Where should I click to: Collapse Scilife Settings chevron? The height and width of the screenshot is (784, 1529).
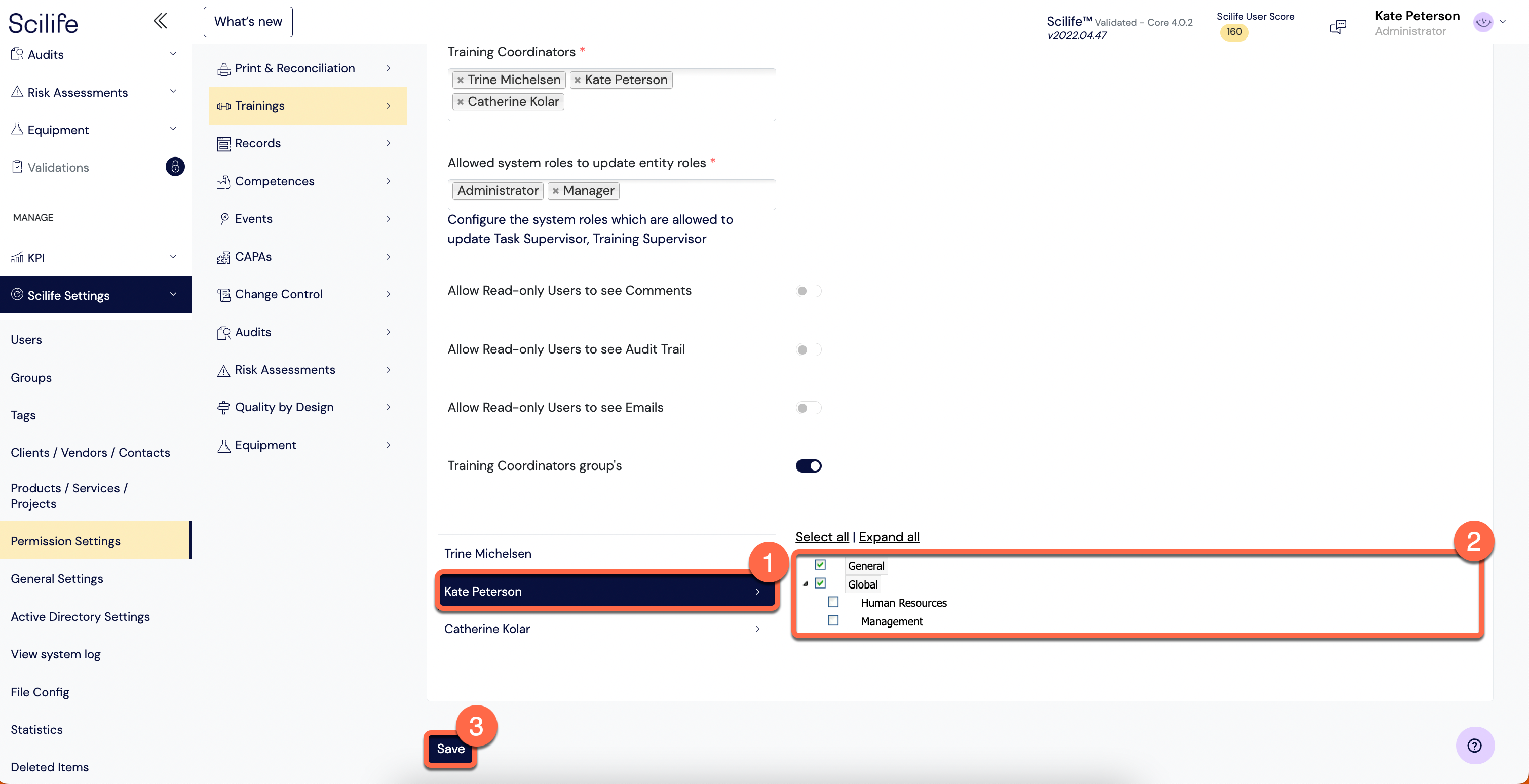point(173,294)
